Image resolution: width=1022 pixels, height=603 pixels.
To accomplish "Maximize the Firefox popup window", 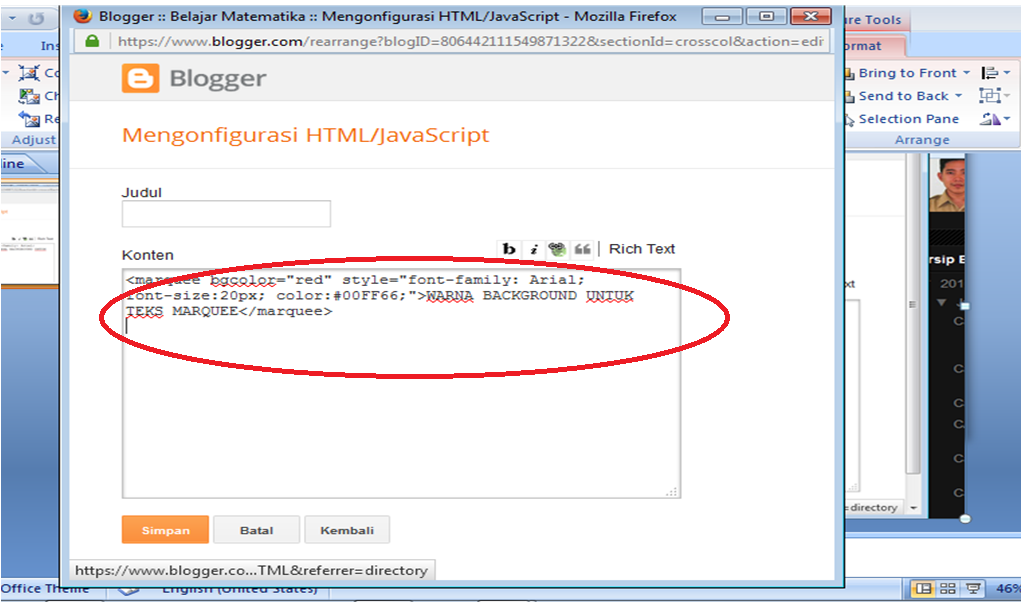I will [x=766, y=16].
